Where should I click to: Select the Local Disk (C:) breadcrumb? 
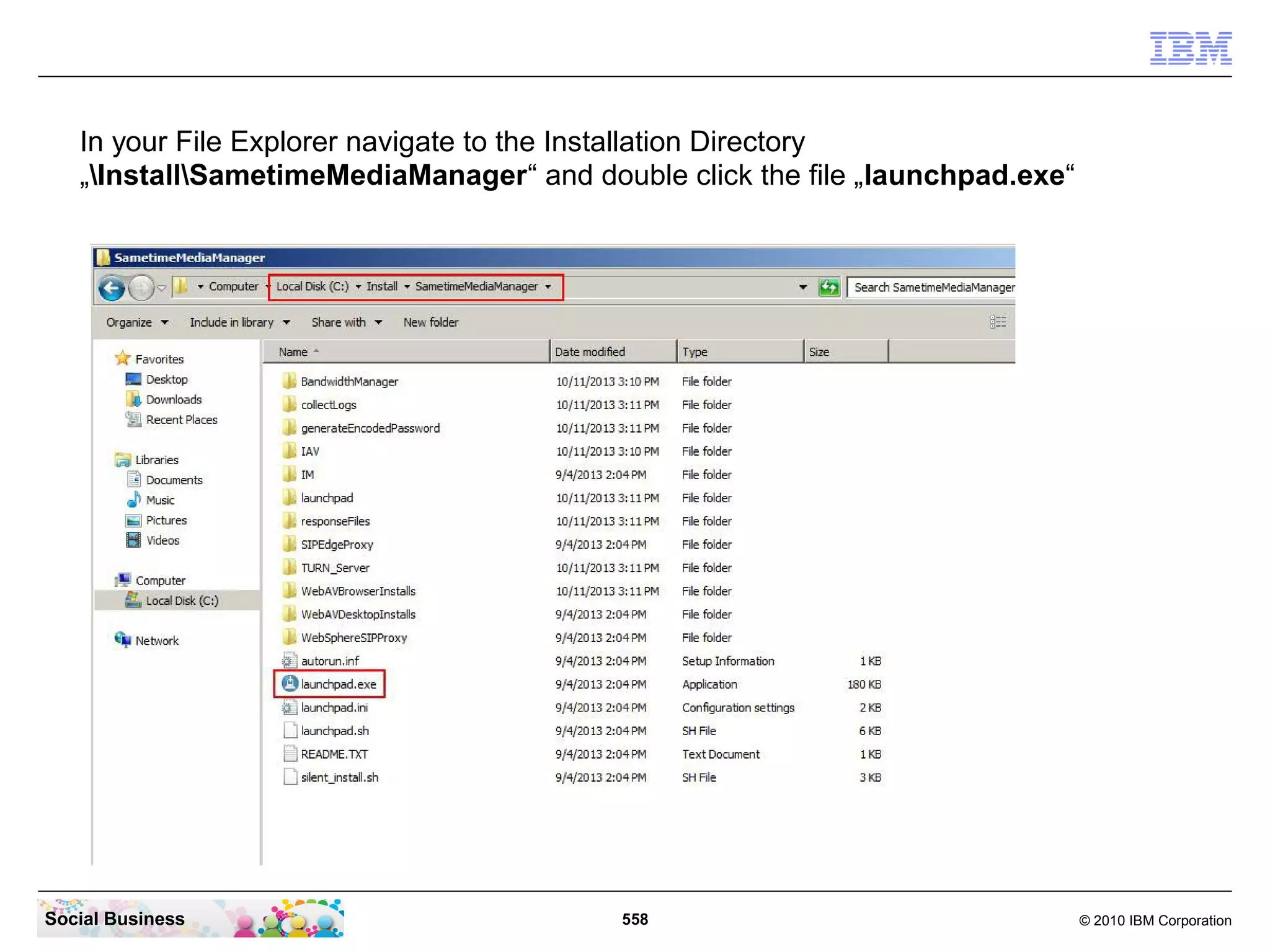(313, 286)
